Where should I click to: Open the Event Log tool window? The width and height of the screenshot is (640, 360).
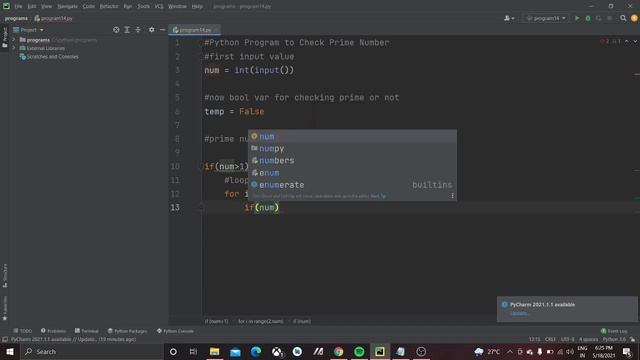tap(614, 331)
